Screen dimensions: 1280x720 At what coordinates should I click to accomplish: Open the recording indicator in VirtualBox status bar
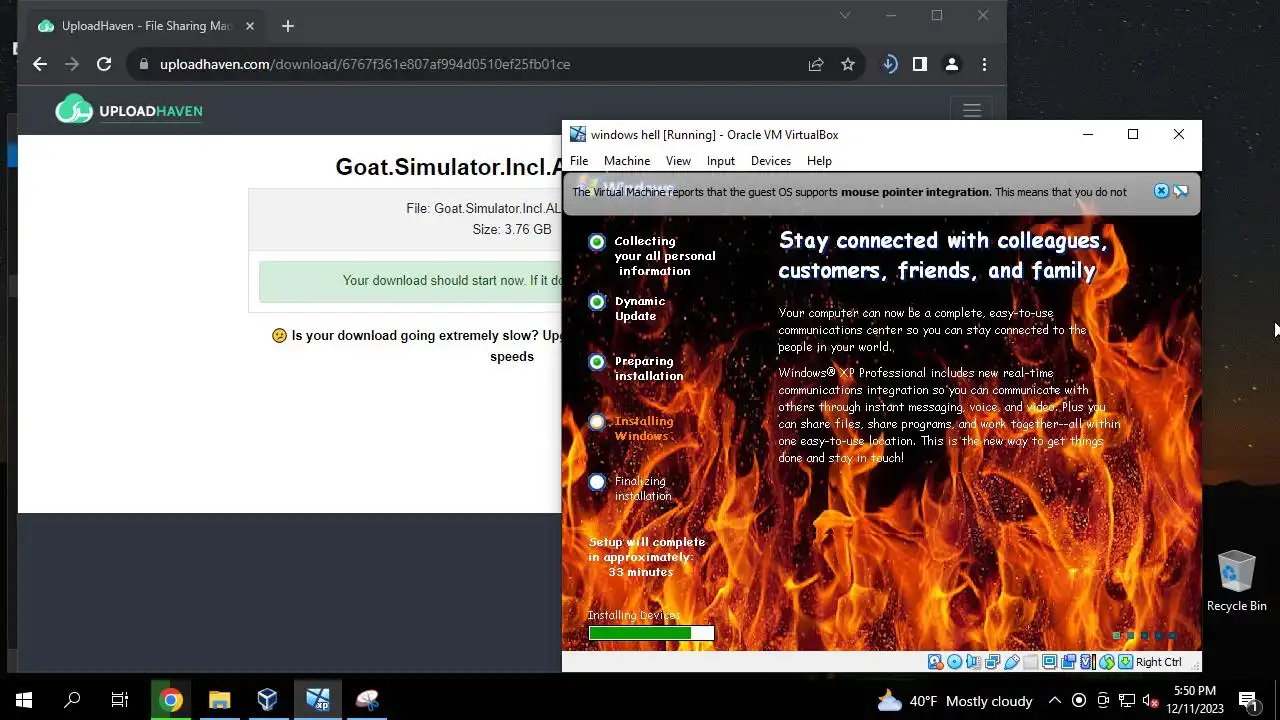[1069, 662]
